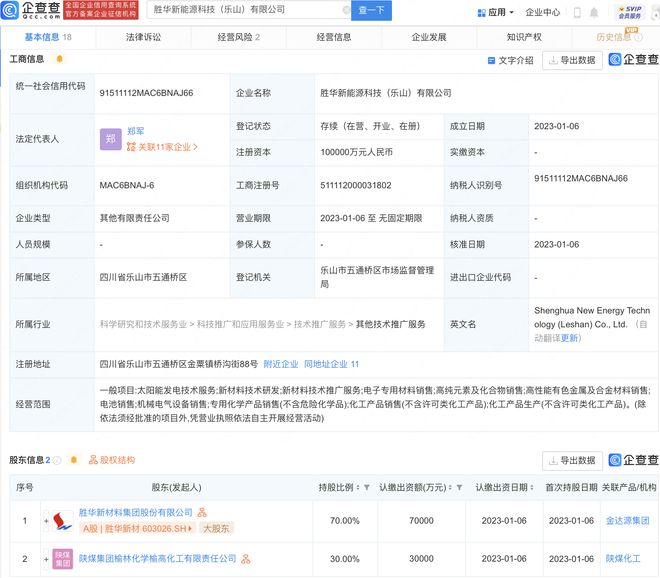This screenshot has height=578, width=660.
Task: Open 陕煤集团榆林化学榆高化工有限责任公司 link
Action: pos(157,559)
